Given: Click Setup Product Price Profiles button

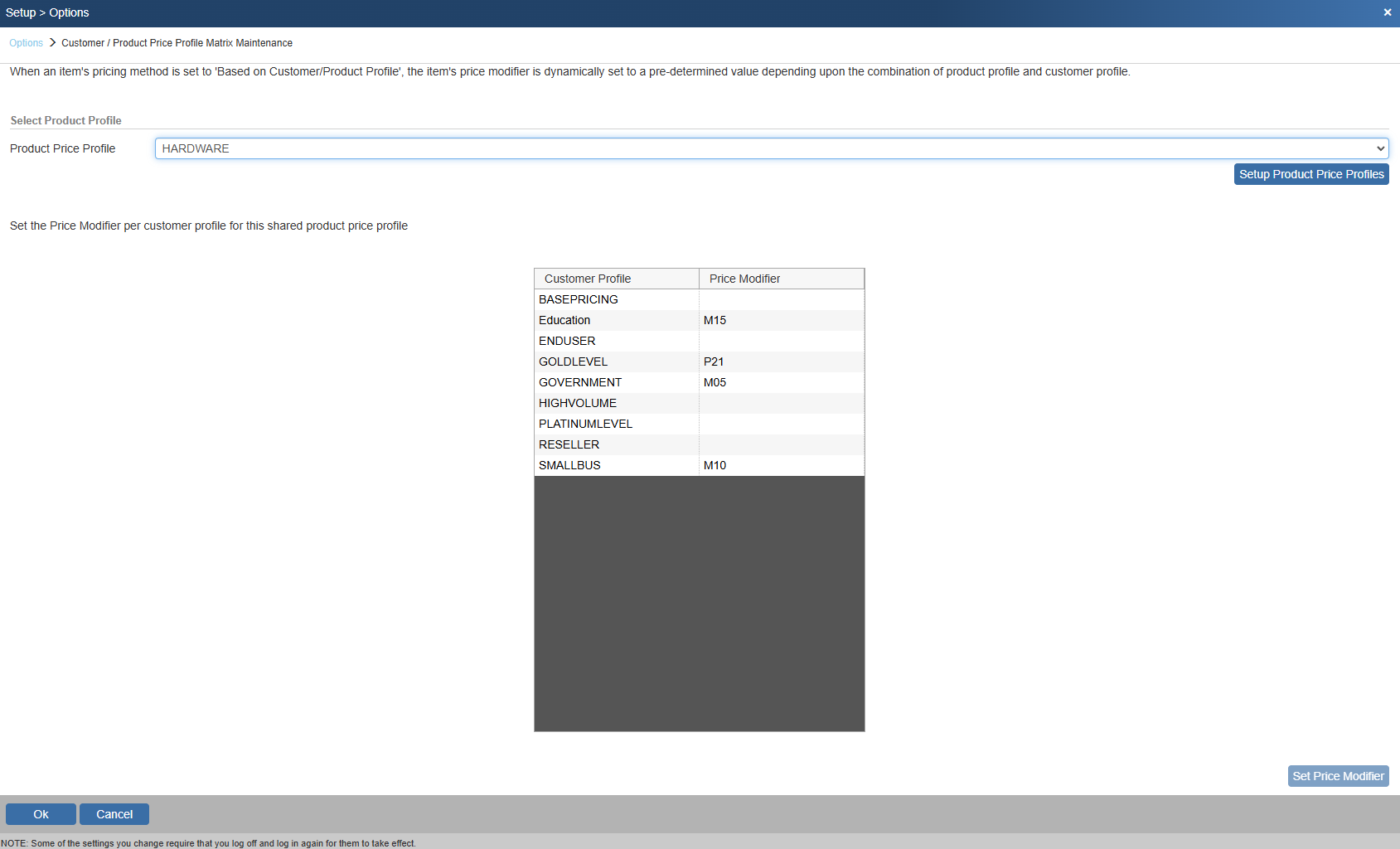Looking at the screenshot, I should point(1310,174).
